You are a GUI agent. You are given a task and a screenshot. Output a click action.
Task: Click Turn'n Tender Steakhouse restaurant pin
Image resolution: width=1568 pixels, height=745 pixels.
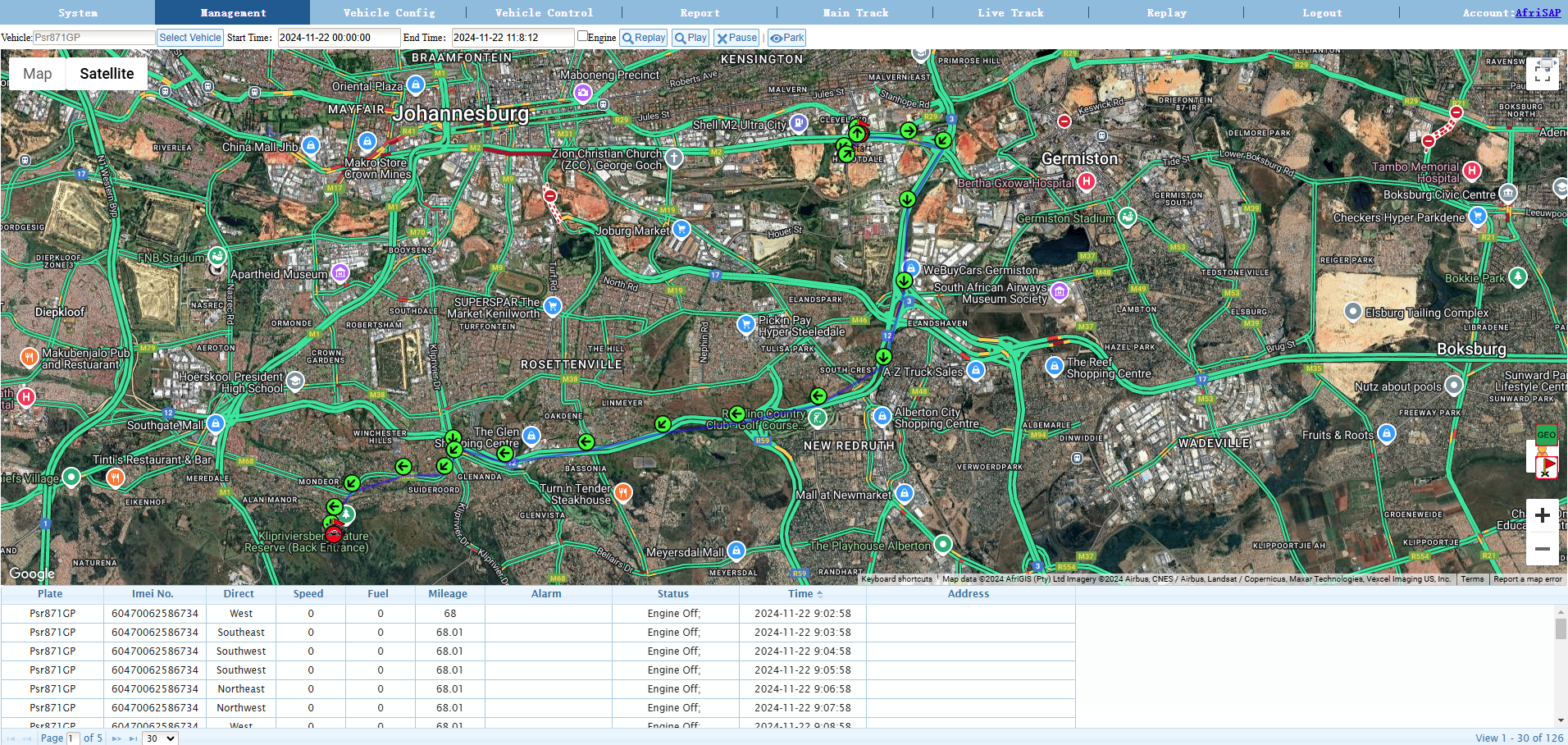[x=623, y=491]
